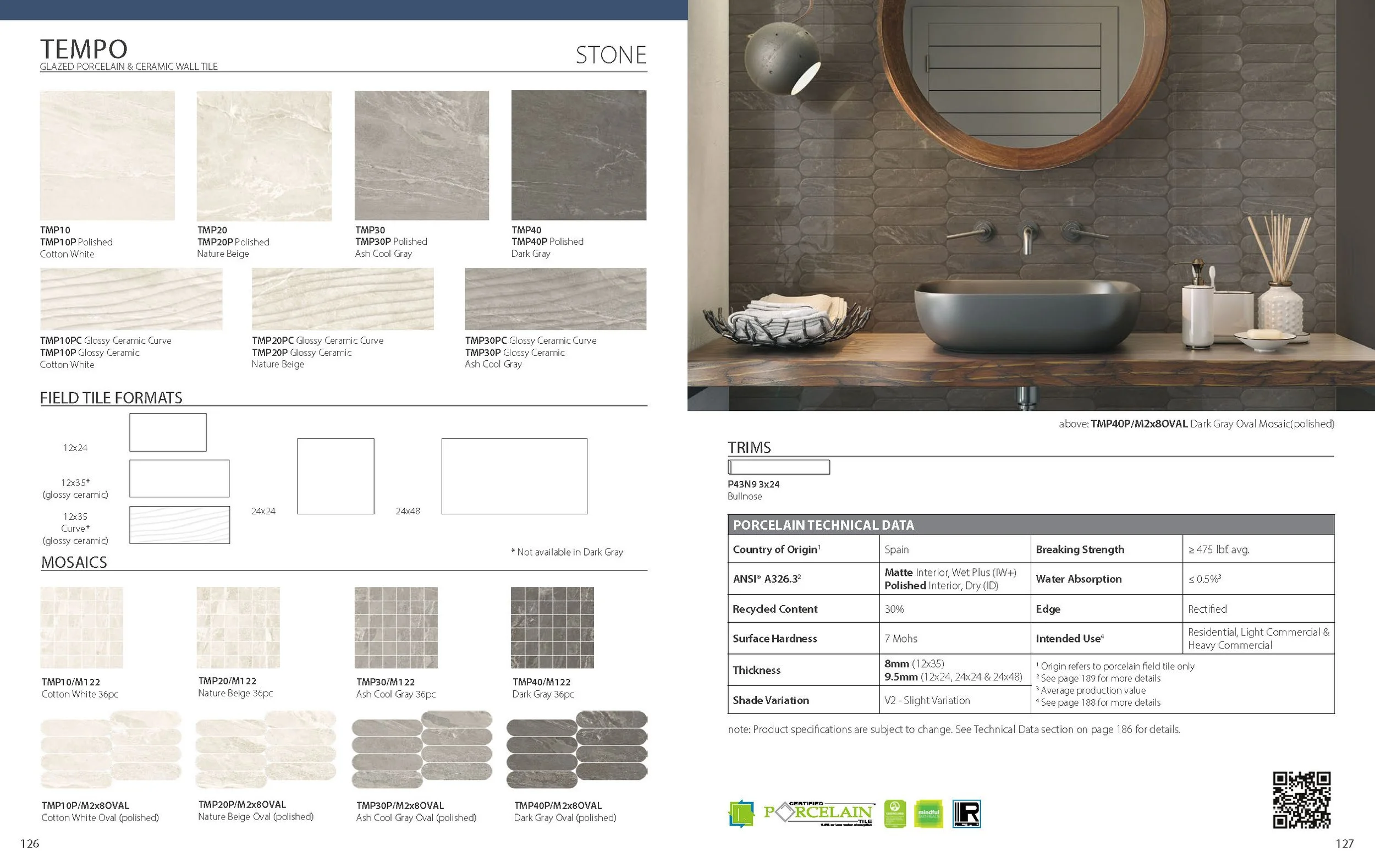1375x868 pixels.
Task: Click the 12x35 Curve format diagram
Action: tap(179, 525)
